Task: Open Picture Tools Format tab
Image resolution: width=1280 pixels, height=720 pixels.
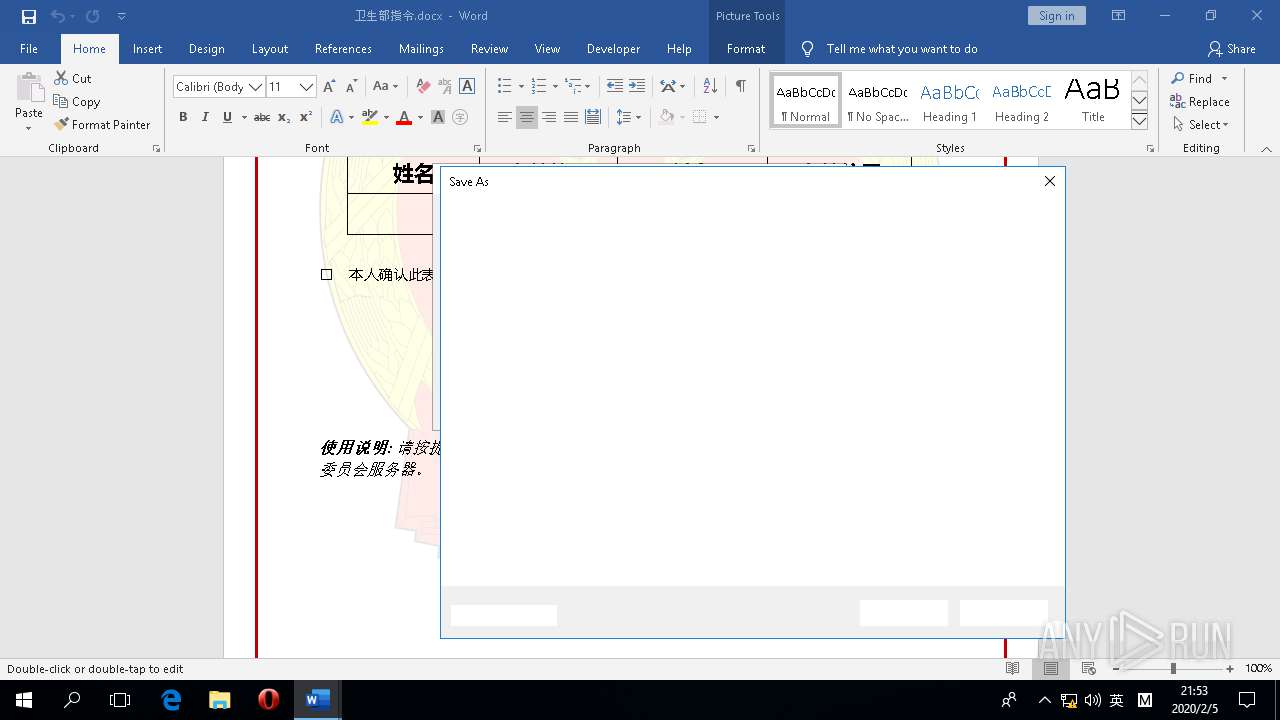Action: (x=746, y=49)
